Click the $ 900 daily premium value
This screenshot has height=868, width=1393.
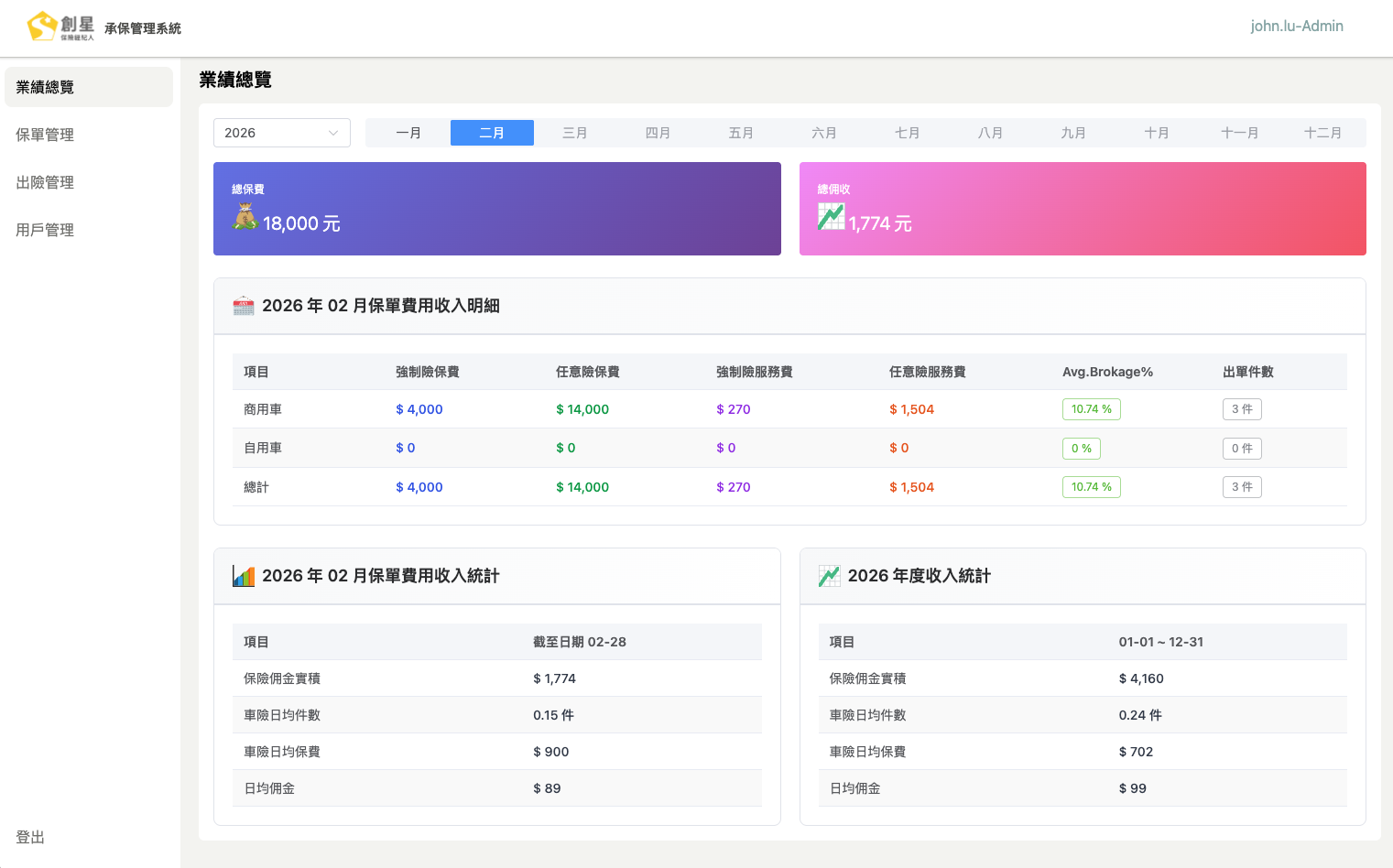(551, 752)
